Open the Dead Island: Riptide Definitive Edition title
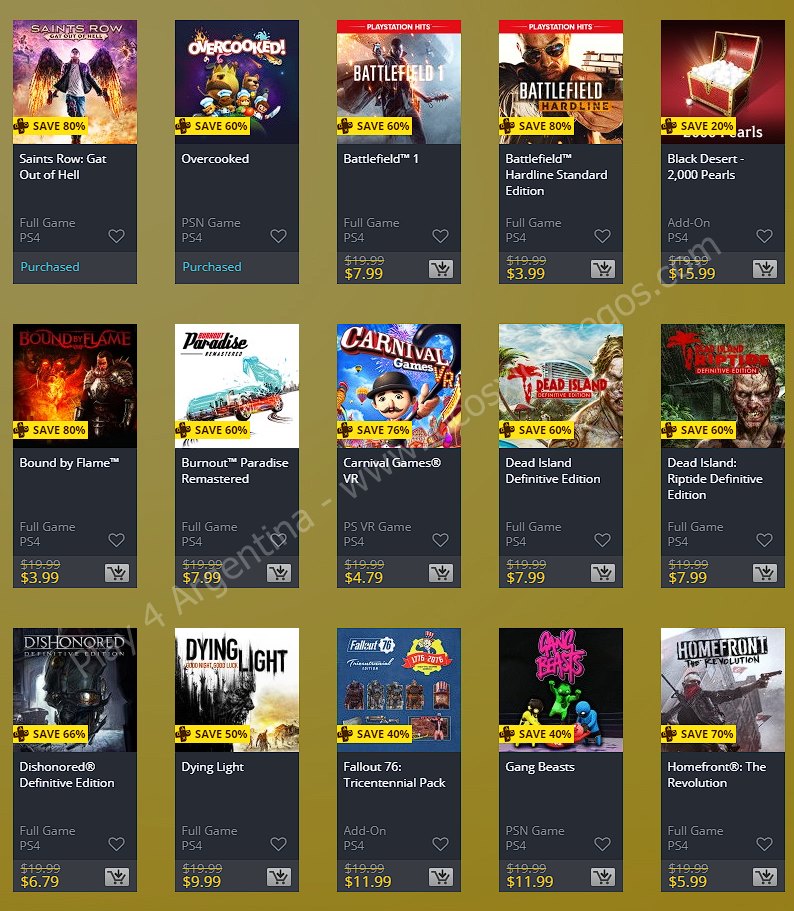794x911 pixels. tap(715, 479)
